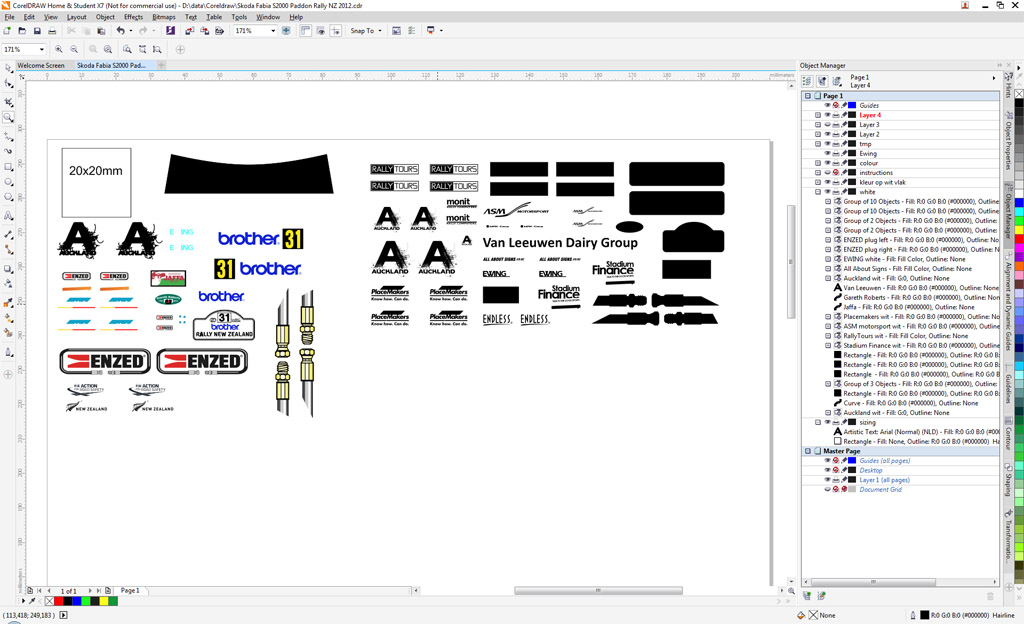Click the Zoom In magnifier icon
This screenshot has height=624, width=1024.
click(x=59, y=49)
